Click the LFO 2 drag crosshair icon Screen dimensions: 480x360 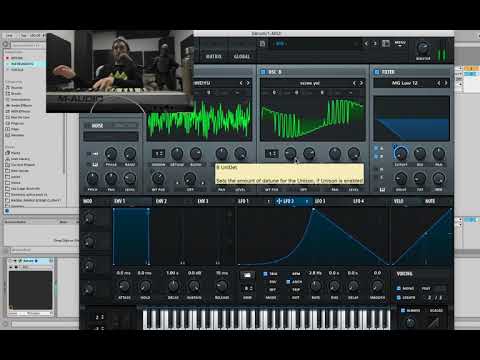(279, 201)
